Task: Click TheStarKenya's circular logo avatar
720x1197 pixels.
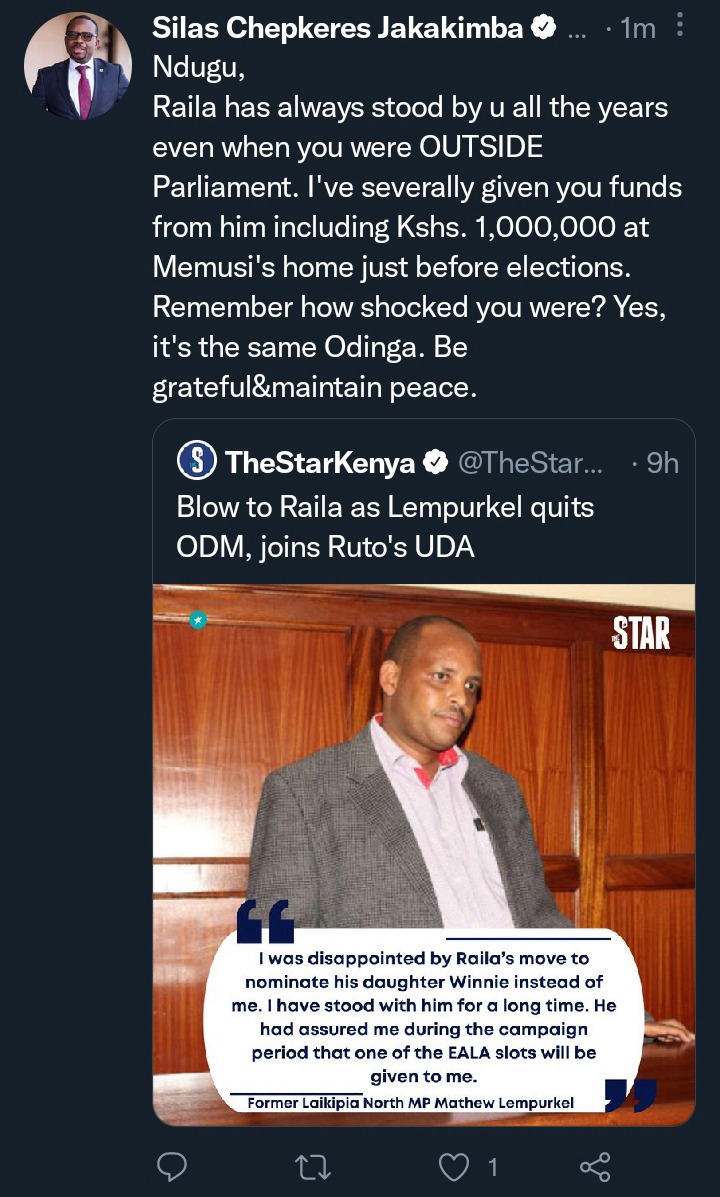Action: [197, 461]
